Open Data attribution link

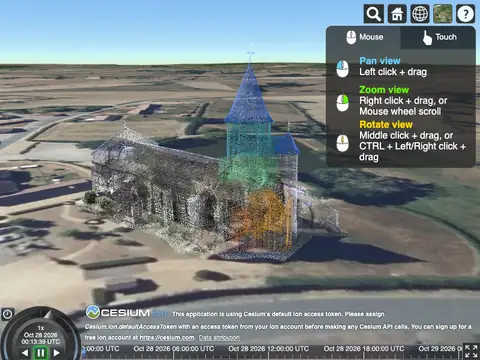[219, 337]
